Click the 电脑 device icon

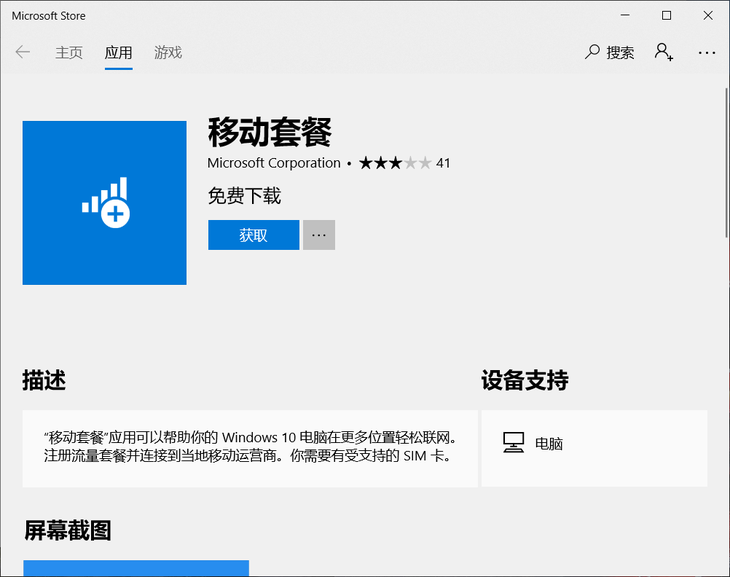click(x=514, y=443)
